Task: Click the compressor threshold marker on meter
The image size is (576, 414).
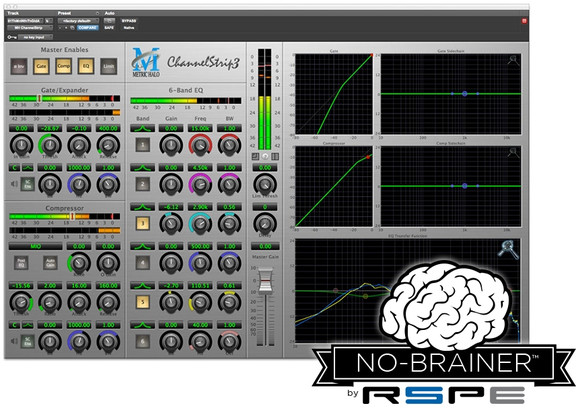Action: [72, 216]
